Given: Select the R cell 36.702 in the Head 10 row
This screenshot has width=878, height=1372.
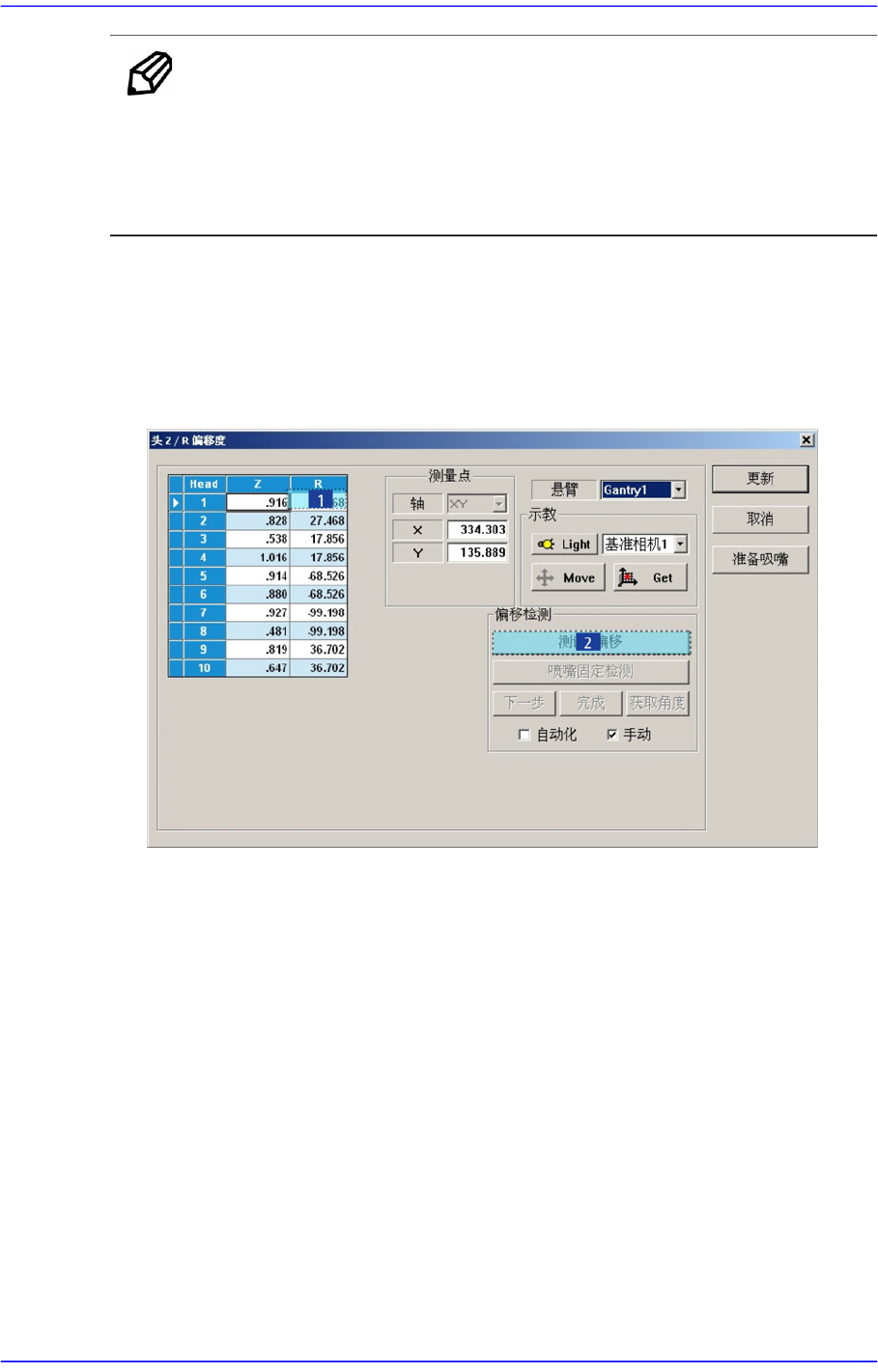Looking at the screenshot, I should 319,668.
